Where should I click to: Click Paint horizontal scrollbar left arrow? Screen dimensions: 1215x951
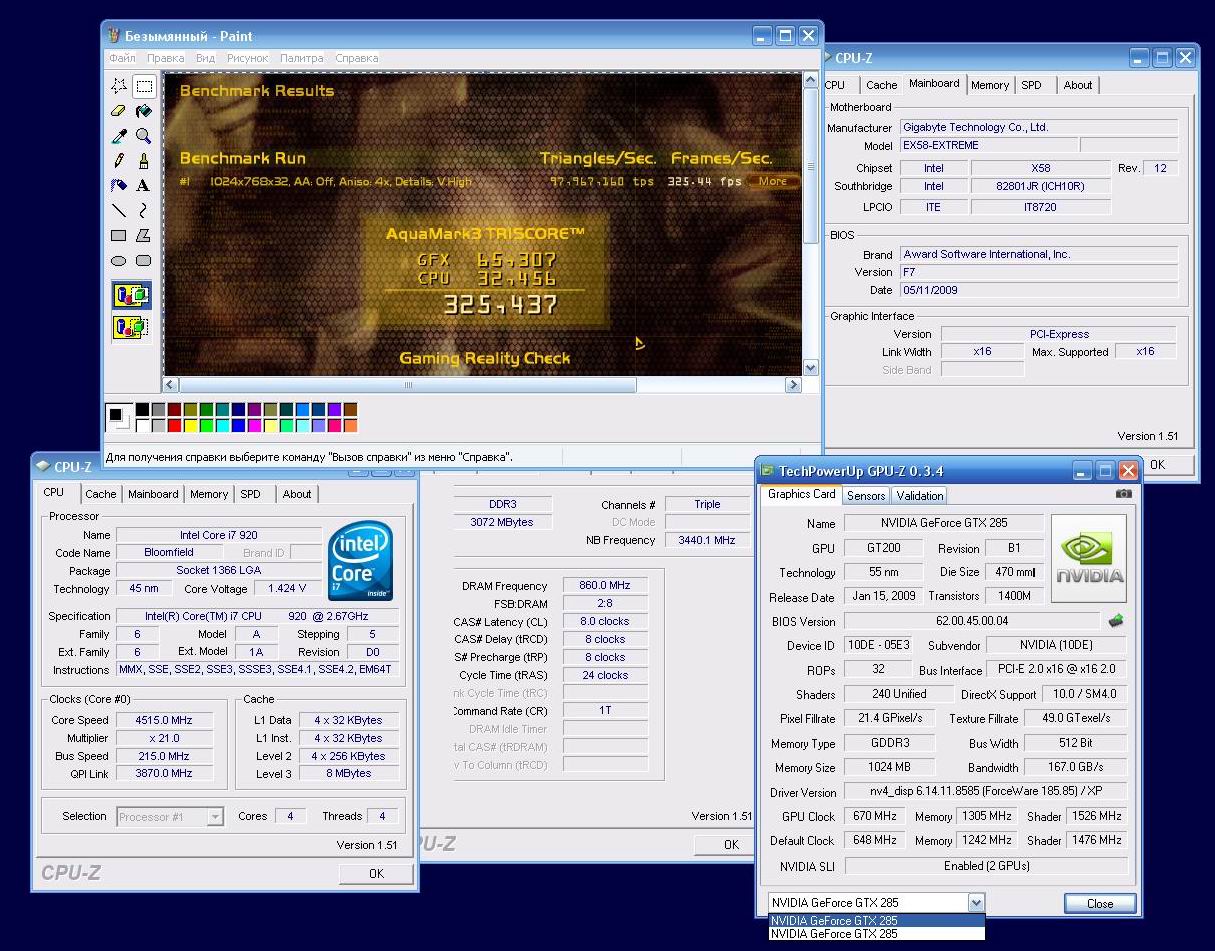click(171, 385)
